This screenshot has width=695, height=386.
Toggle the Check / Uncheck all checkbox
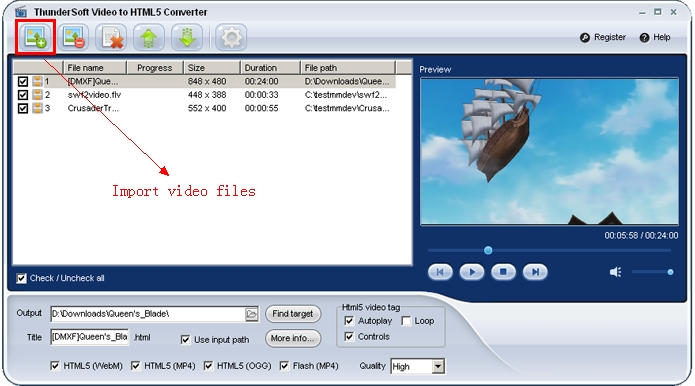click(x=21, y=278)
